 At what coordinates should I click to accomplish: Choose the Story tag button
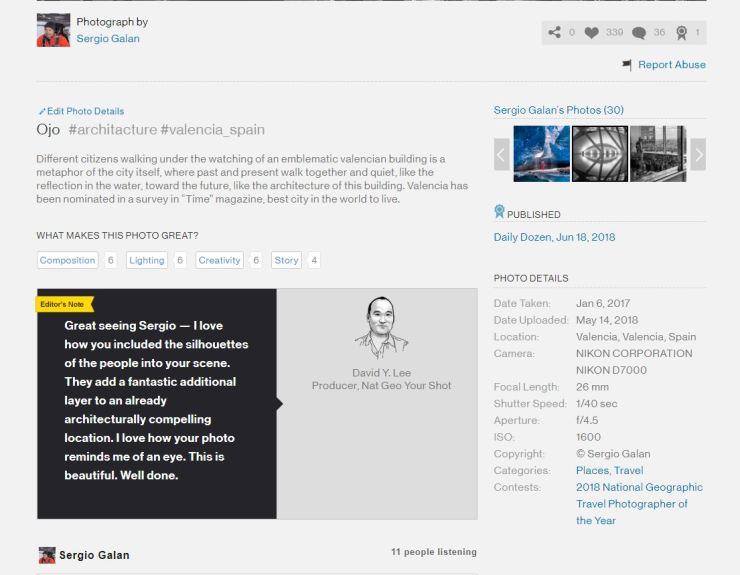pos(286,260)
